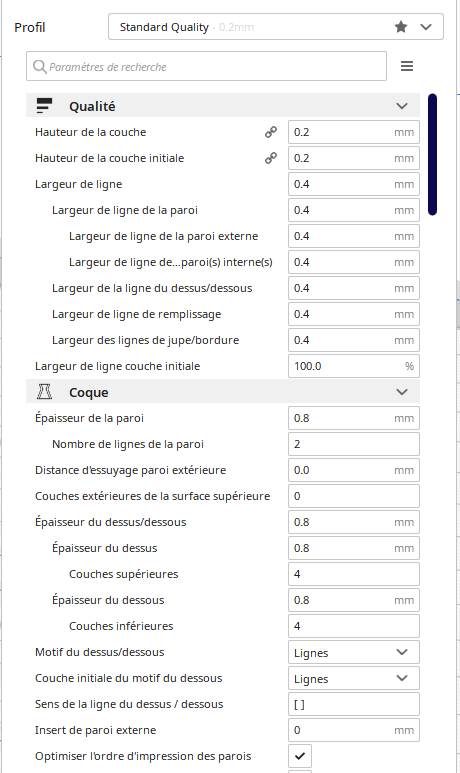
Task: Click the link icon beside Hauteur de la couche initiale
Action: pyautogui.click(x=271, y=158)
